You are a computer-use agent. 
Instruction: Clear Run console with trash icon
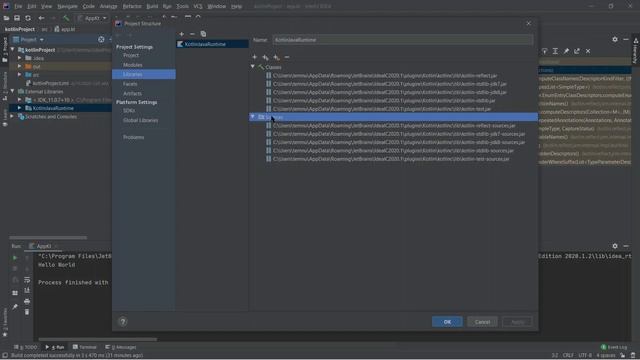pos(27,312)
